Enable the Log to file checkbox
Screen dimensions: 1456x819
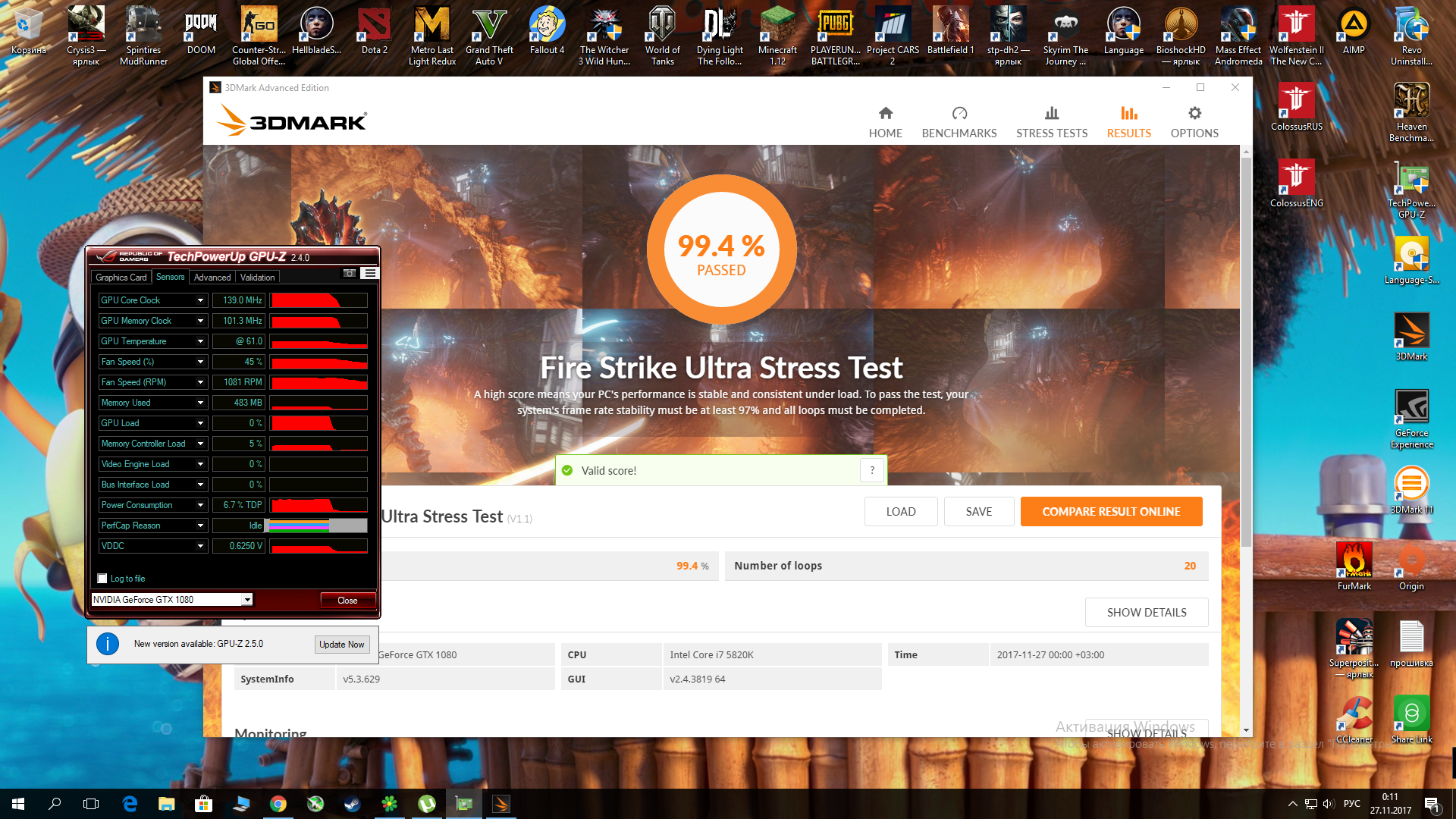pos(102,579)
